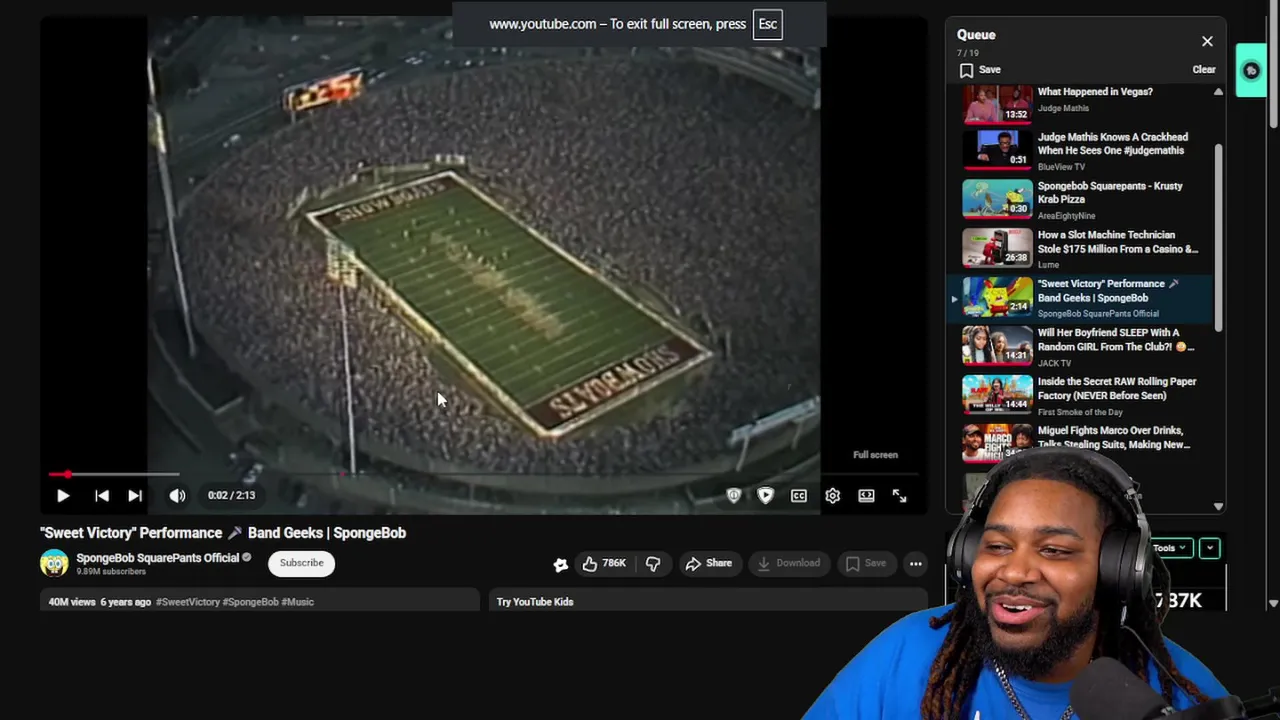
Task: Click the sparkle badge beside like button
Action: point(561,564)
